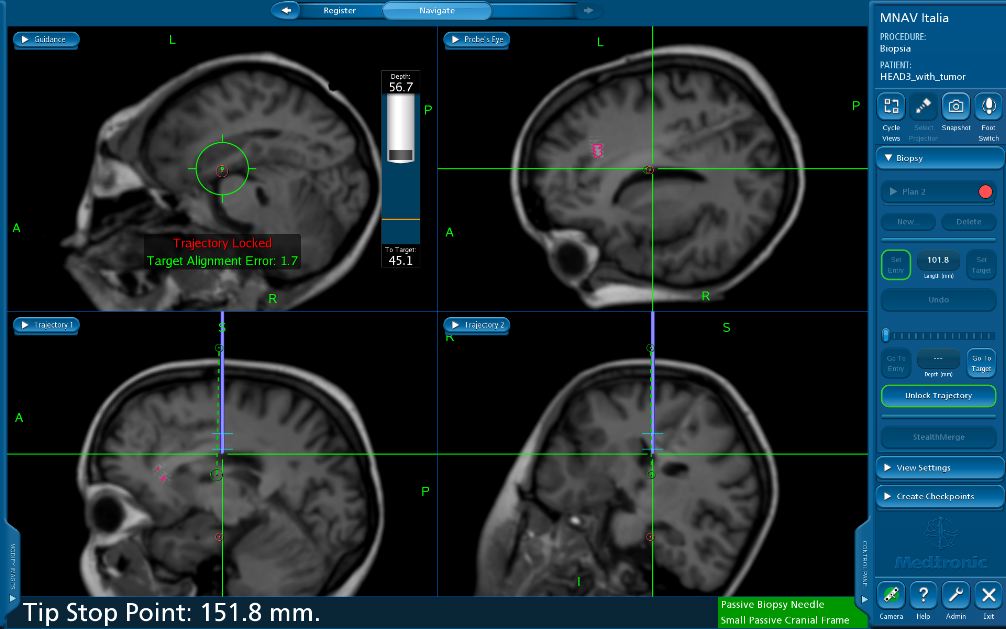Click the Delete plan button
The image size is (1006, 629).
click(968, 221)
